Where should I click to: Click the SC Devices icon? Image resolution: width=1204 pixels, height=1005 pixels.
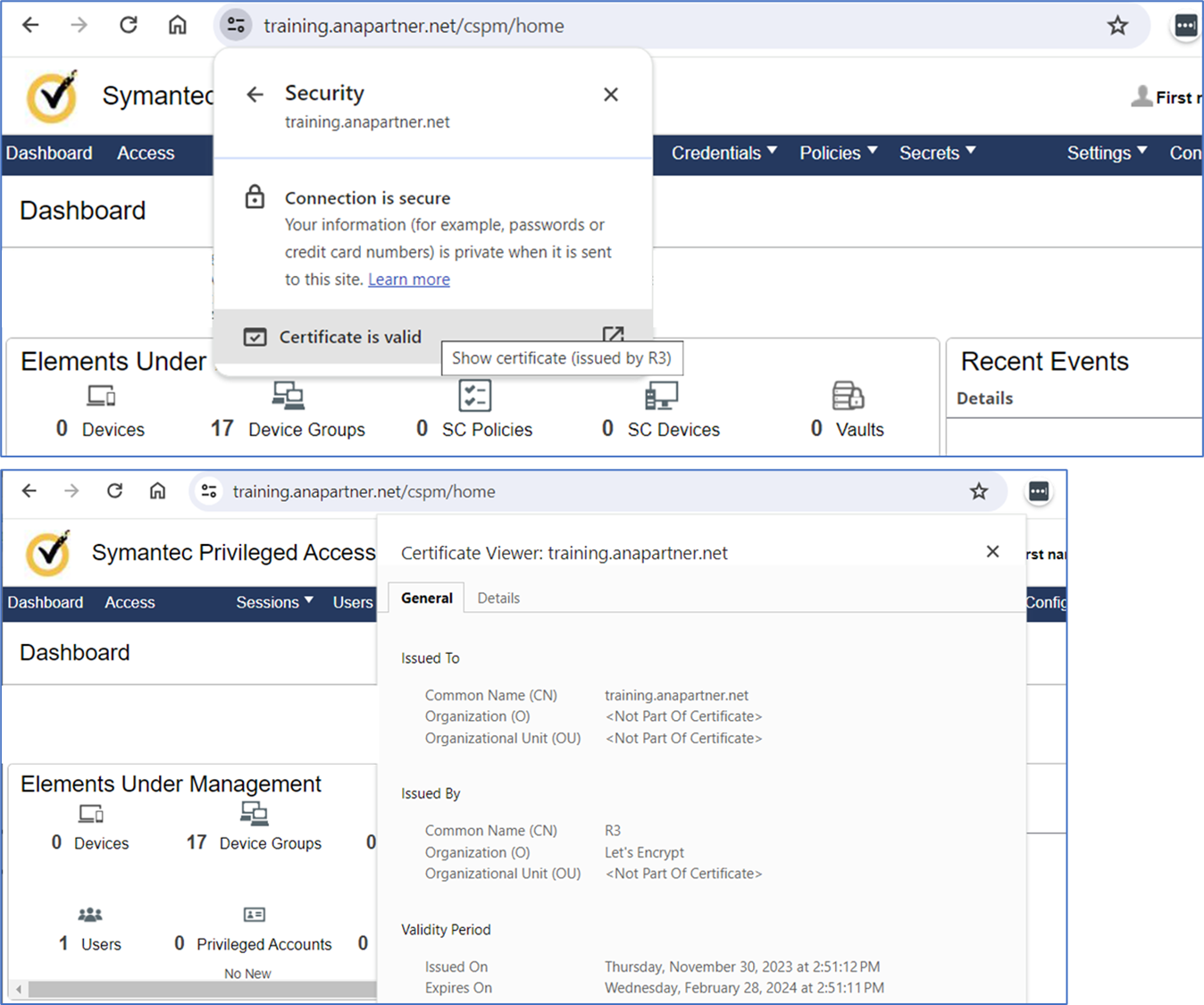pos(661,395)
